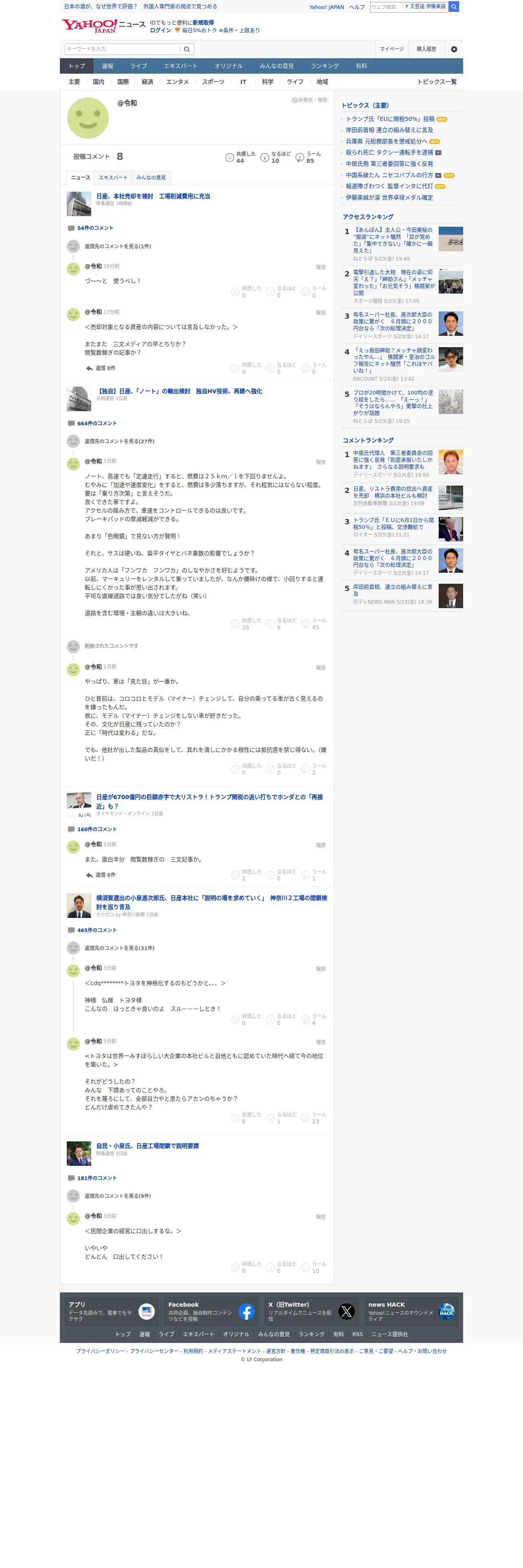
Task: Click the blue web search magnifier button
Action: tap(454, 7)
